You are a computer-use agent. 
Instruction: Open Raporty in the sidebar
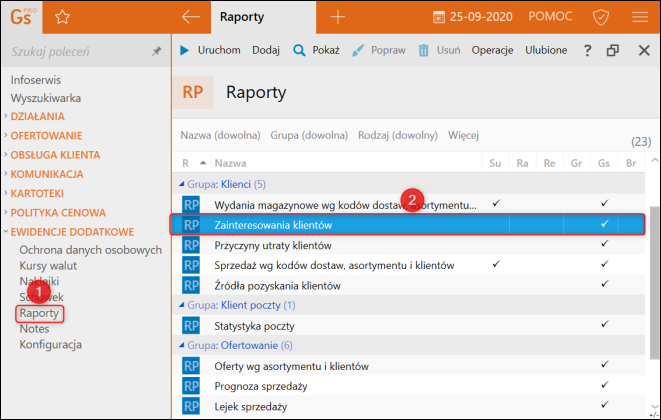tap(39, 313)
